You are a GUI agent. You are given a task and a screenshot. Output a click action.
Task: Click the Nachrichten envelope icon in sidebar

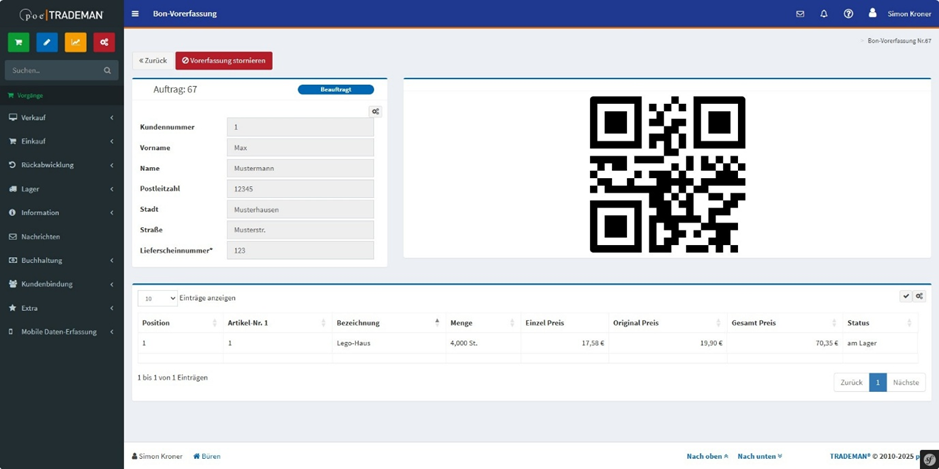click(x=13, y=237)
